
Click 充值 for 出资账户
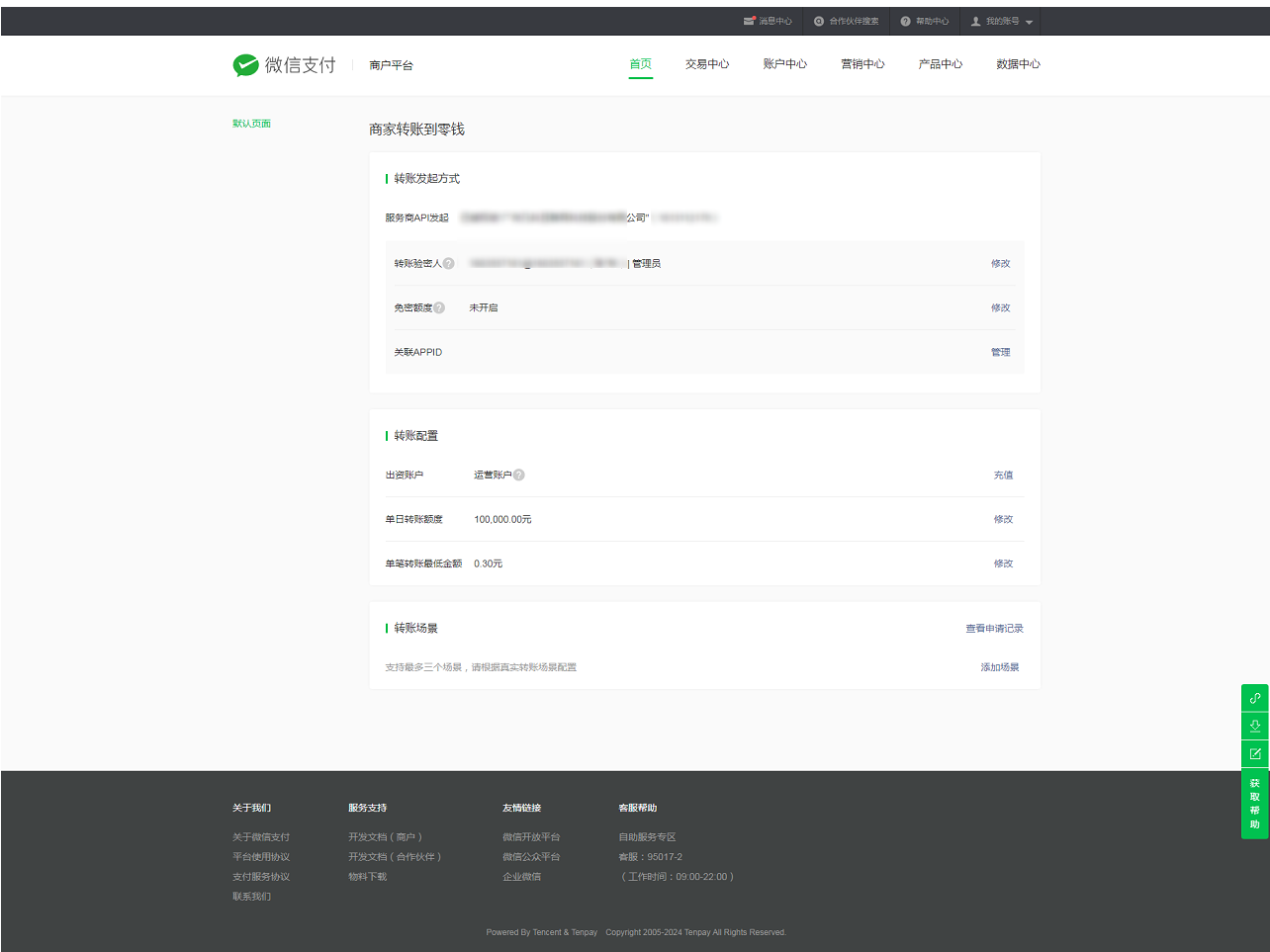1003,476
